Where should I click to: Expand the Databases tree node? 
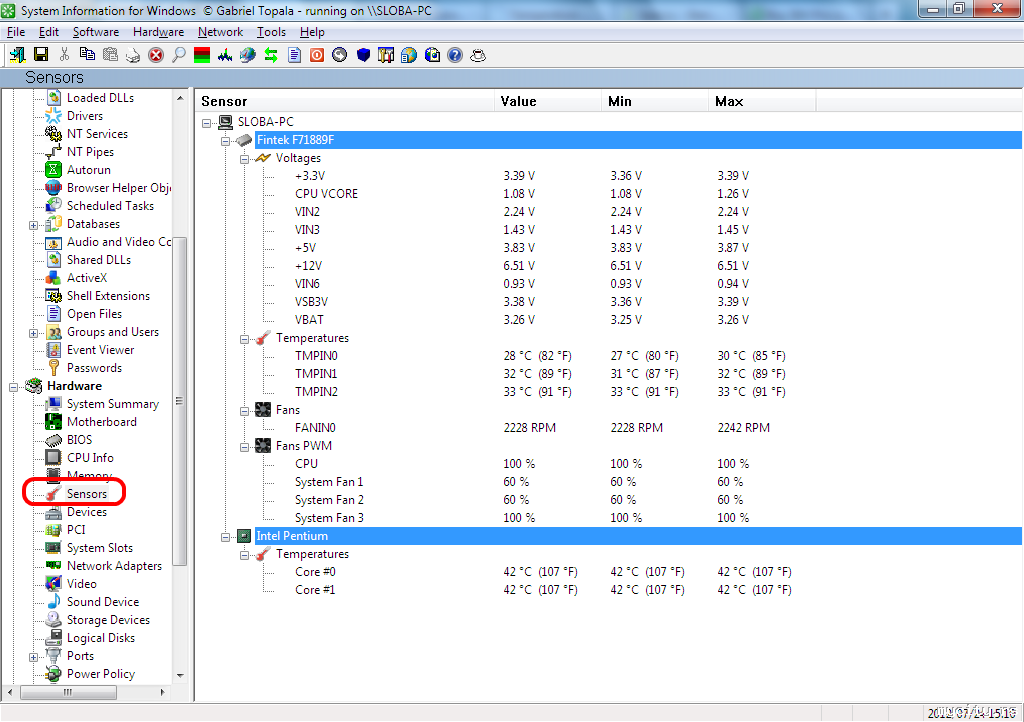coord(33,225)
